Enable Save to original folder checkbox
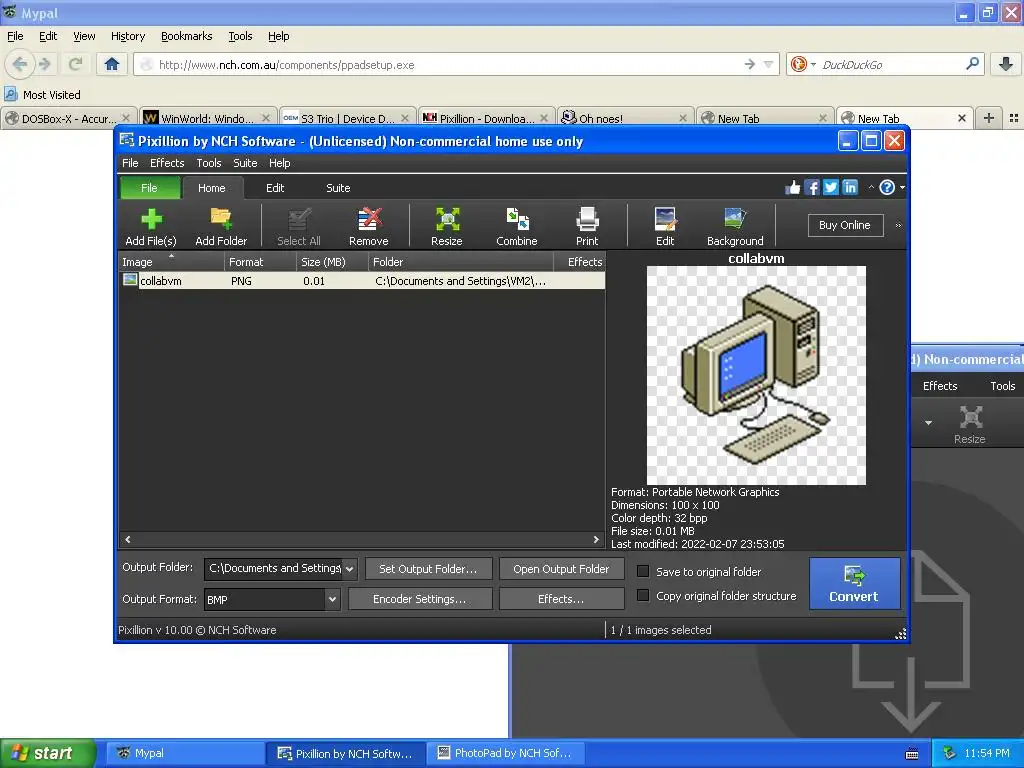 click(643, 571)
